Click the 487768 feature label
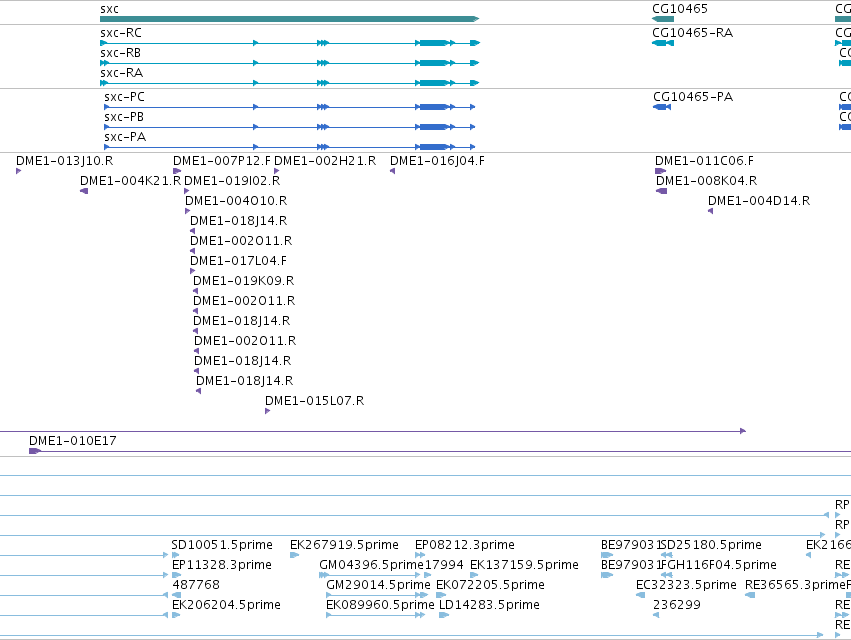Viewport: 851px width, 640px height. click(196, 585)
